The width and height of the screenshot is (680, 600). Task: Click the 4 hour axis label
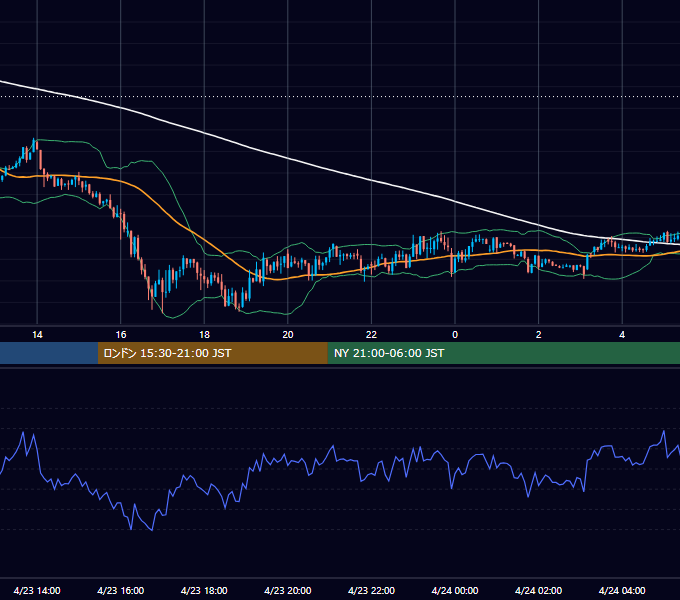pyautogui.click(x=622, y=335)
